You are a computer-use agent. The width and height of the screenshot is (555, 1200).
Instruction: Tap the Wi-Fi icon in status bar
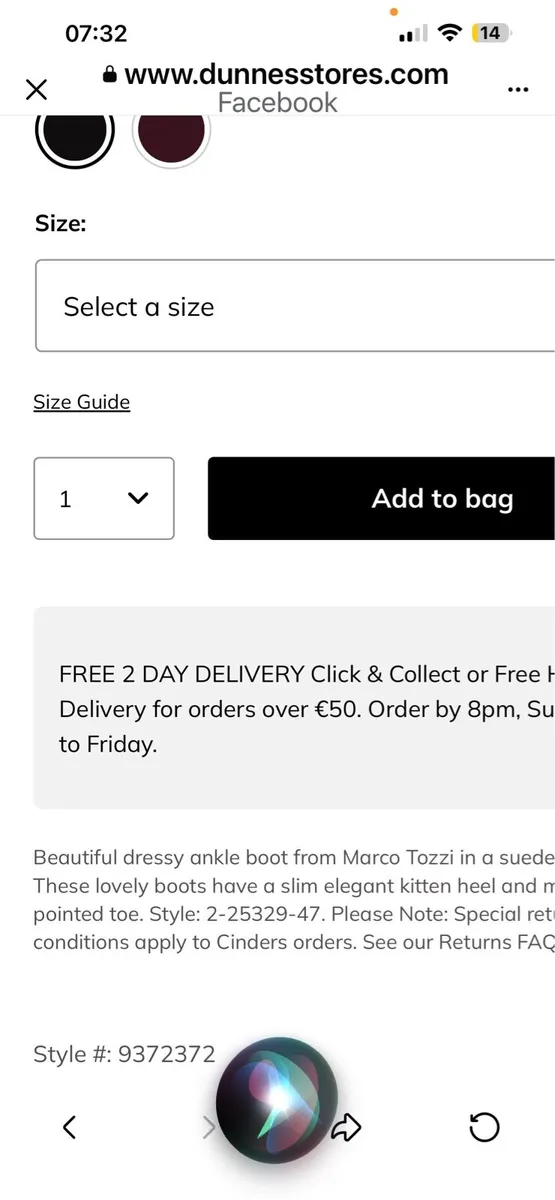click(x=450, y=33)
